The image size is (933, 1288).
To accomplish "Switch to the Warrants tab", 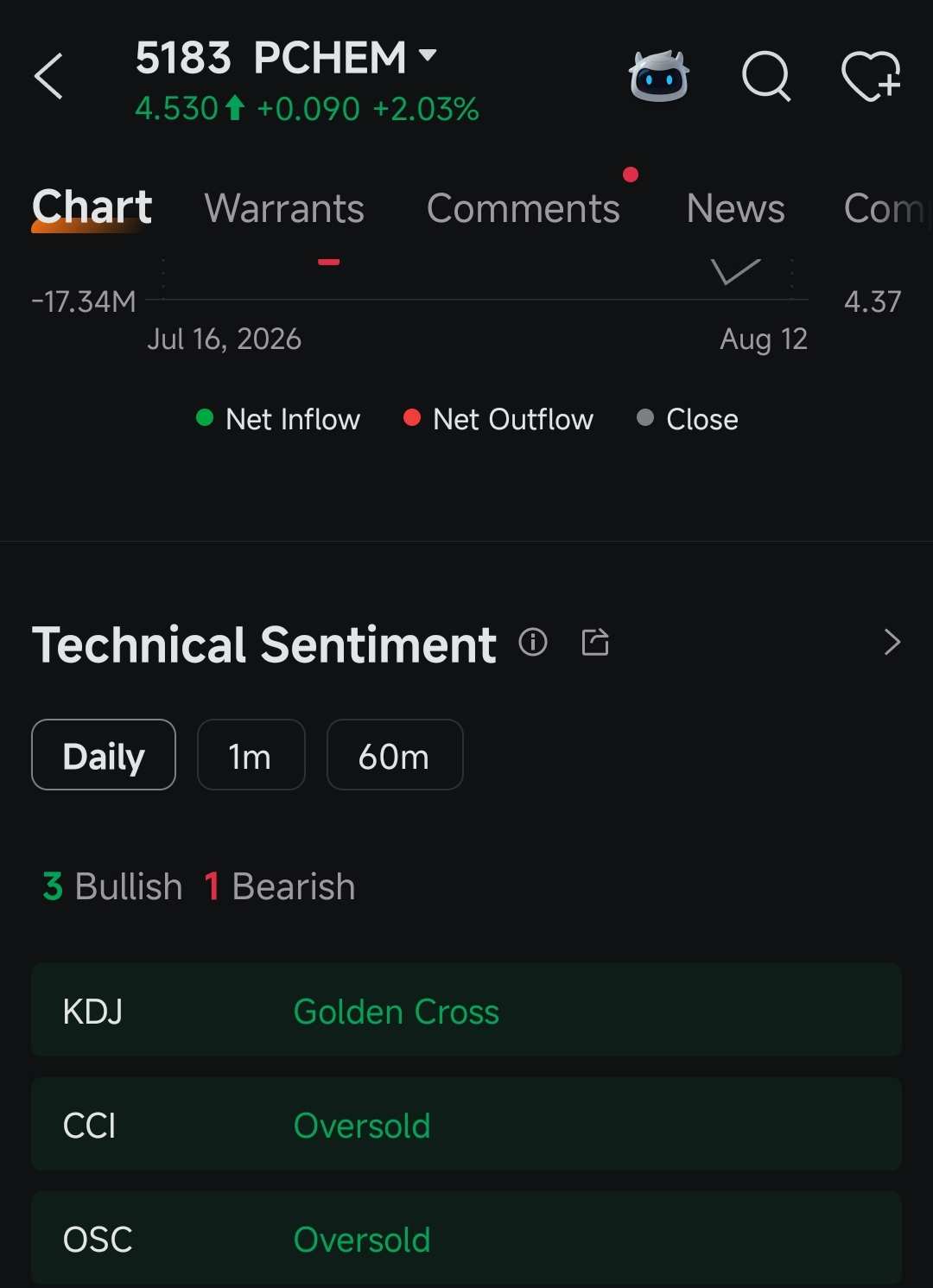I will click(284, 208).
